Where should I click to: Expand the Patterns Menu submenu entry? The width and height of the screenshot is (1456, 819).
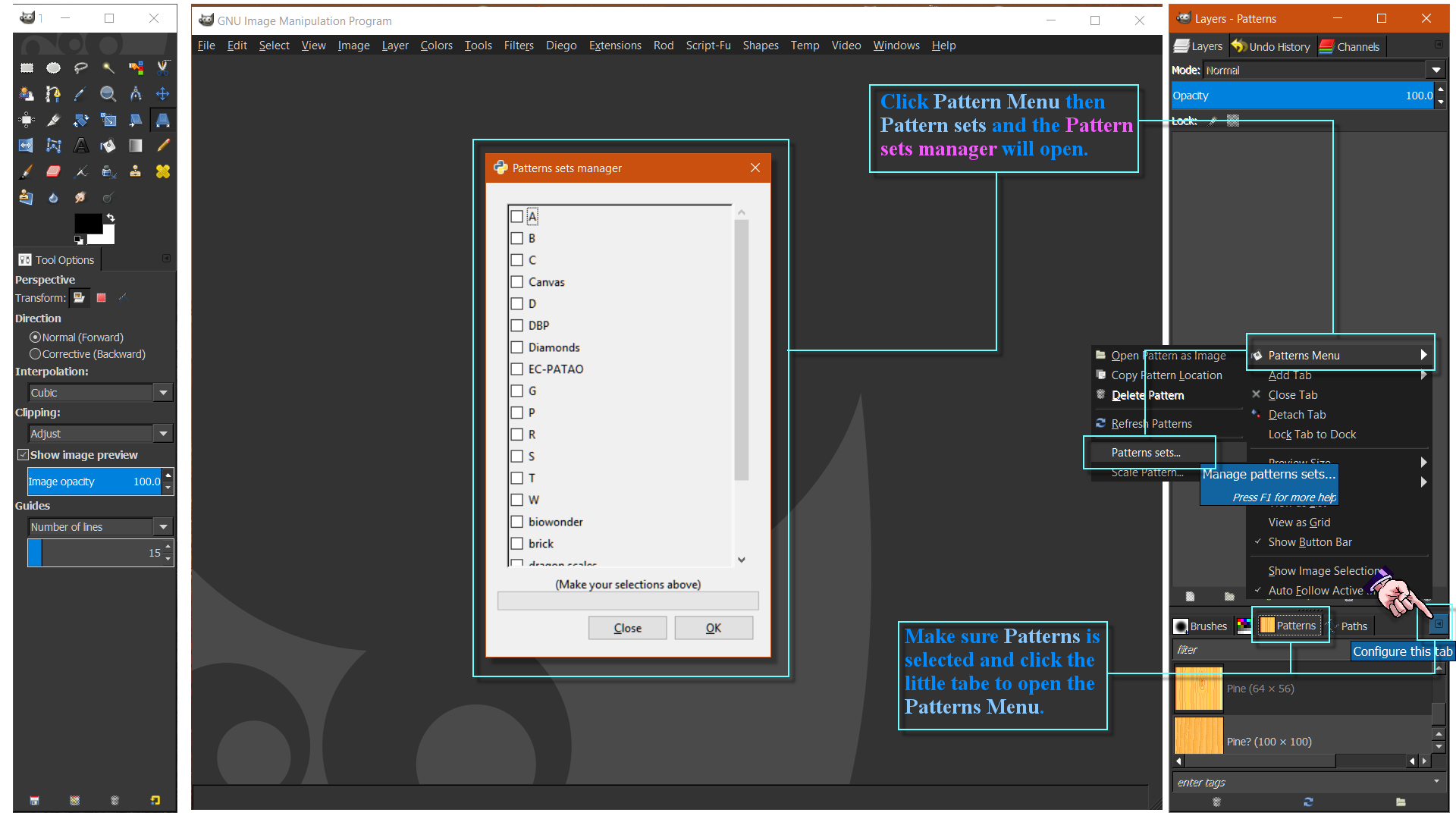point(1341,355)
